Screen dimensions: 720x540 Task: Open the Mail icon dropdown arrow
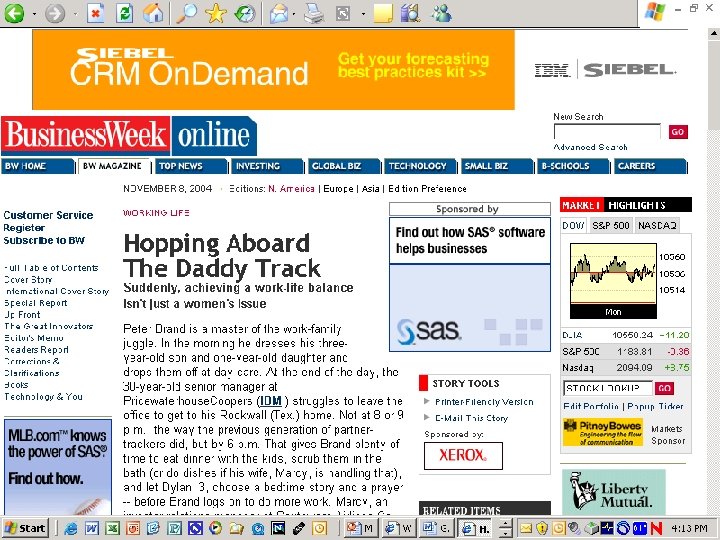(x=294, y=14)
